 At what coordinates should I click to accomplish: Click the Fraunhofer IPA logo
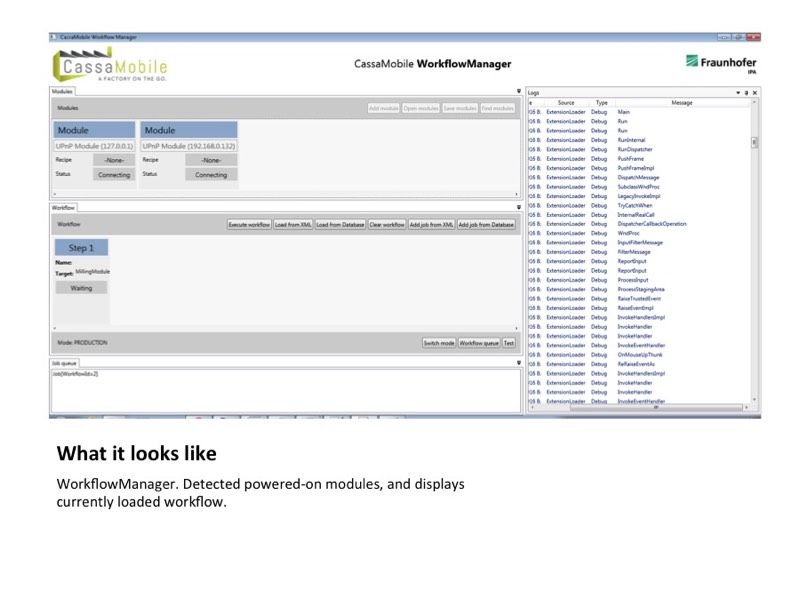click(721, 64)
